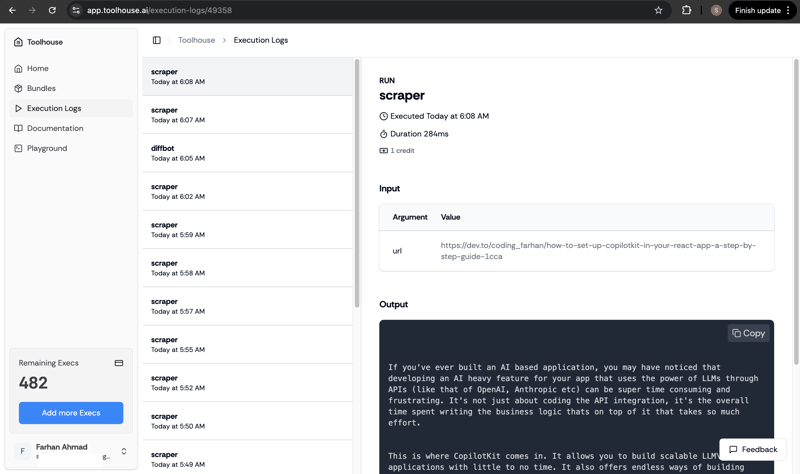Click the browser forward arrow
This screenshot has width=800, height=474.
point(32,10)
